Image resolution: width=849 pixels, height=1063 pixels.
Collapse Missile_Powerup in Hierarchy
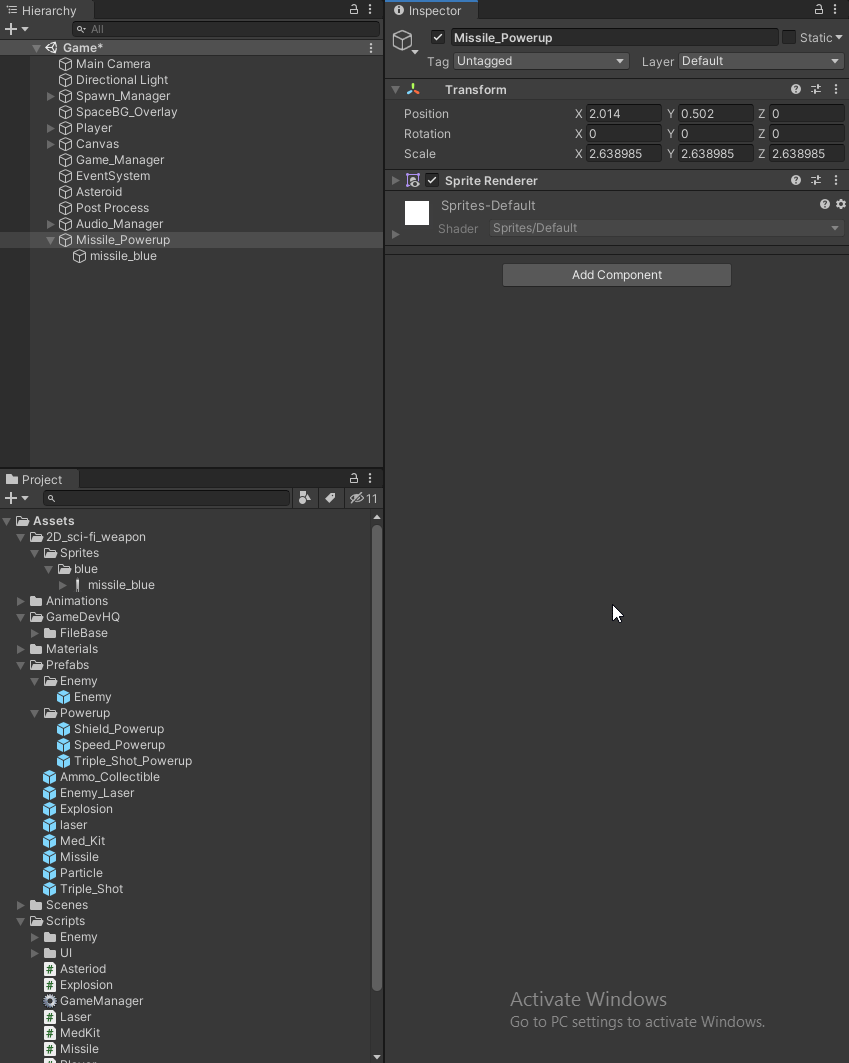pyautogui.click(x=50, y=240)
